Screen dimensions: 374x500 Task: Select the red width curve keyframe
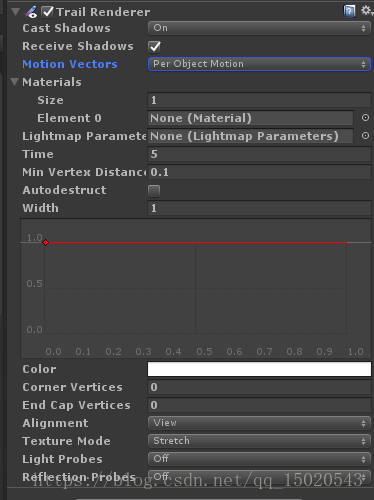point(46,243)
